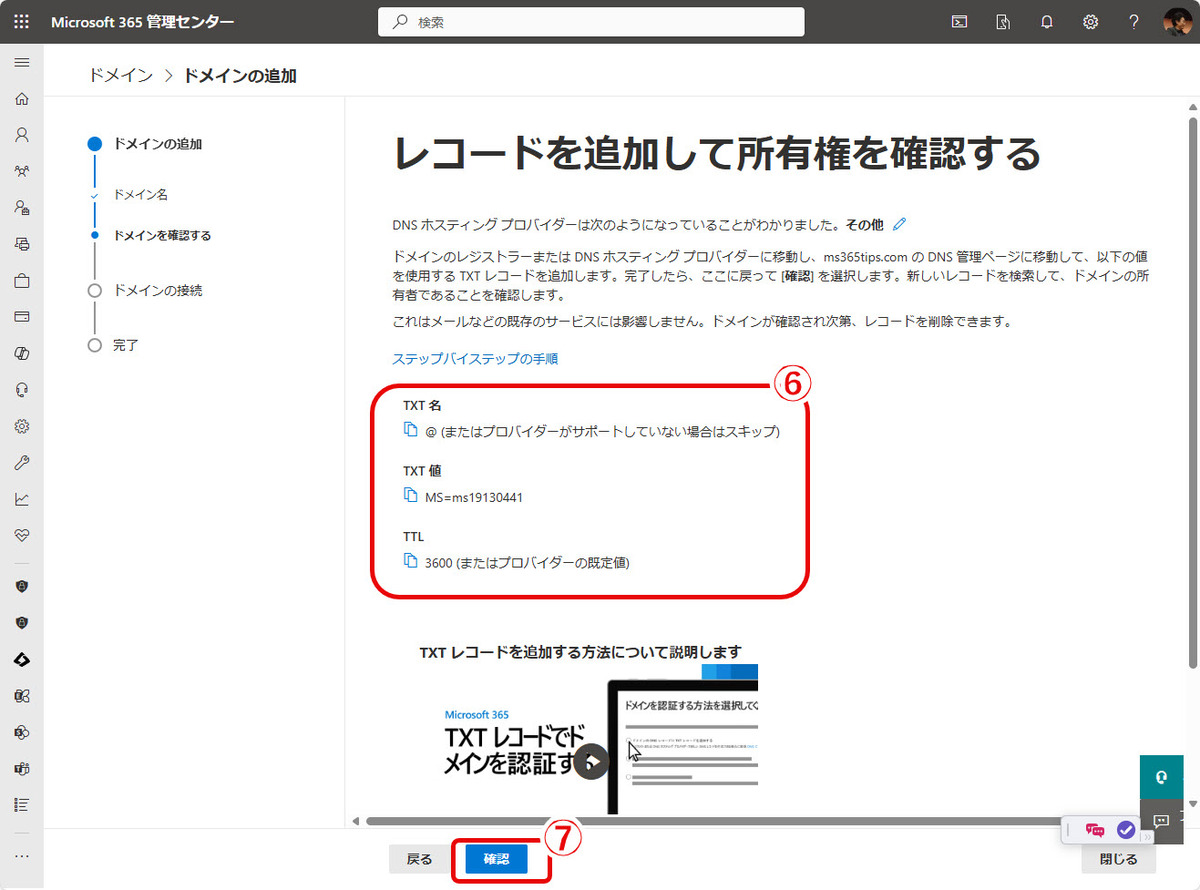The height and width of the screenshot is (890, 1200).
Task: Open Health heart icon in sidebar
Action: [21, 535]
